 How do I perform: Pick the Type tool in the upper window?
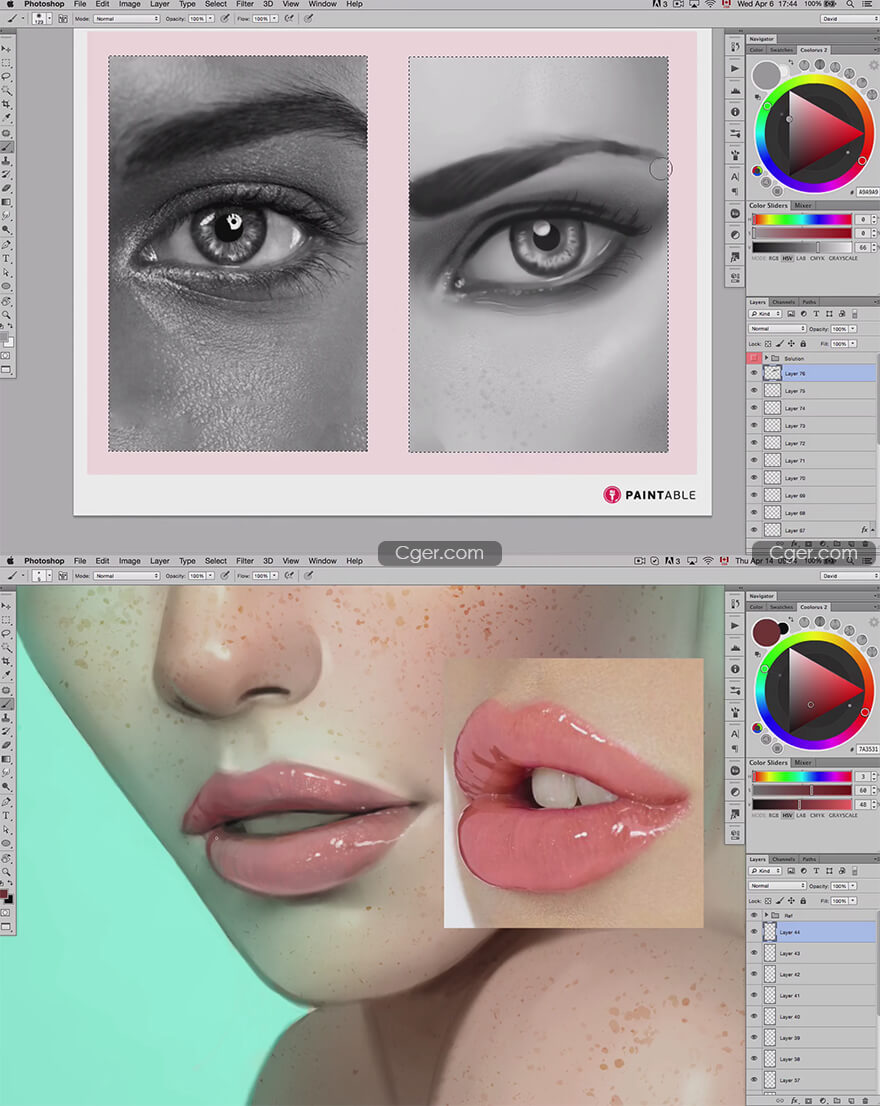click(x=6, y=259)
